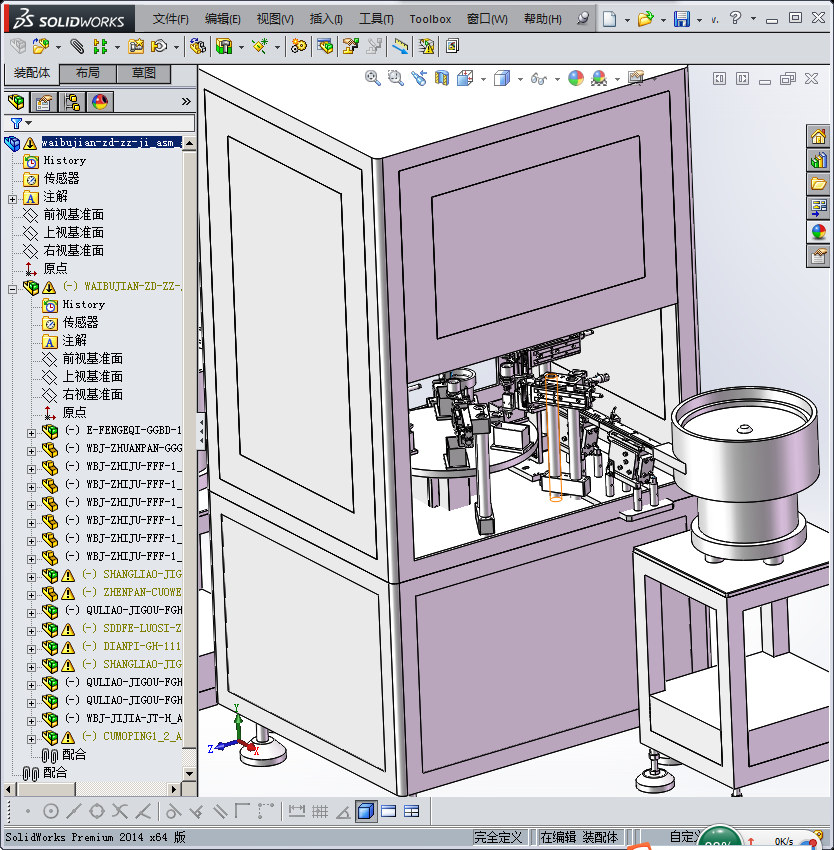Open the ConfigurationManager tab icon

72,101
